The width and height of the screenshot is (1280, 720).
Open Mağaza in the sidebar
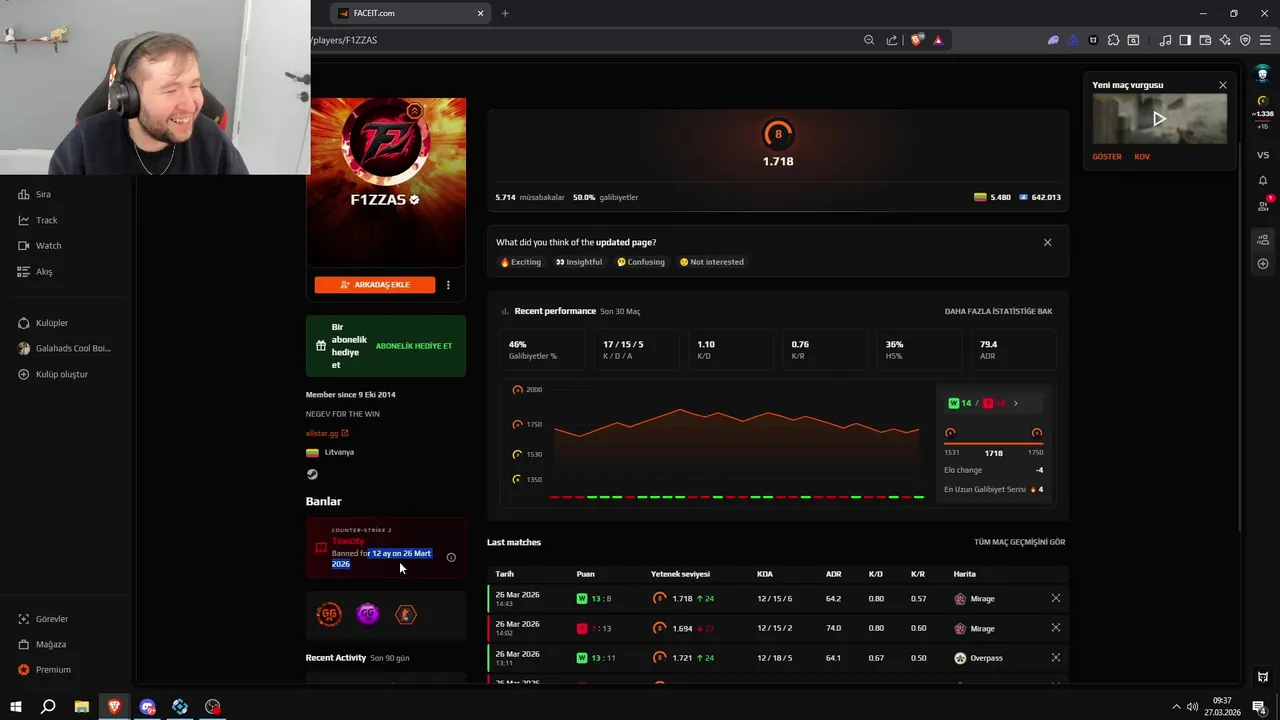(x=42, y=644)
